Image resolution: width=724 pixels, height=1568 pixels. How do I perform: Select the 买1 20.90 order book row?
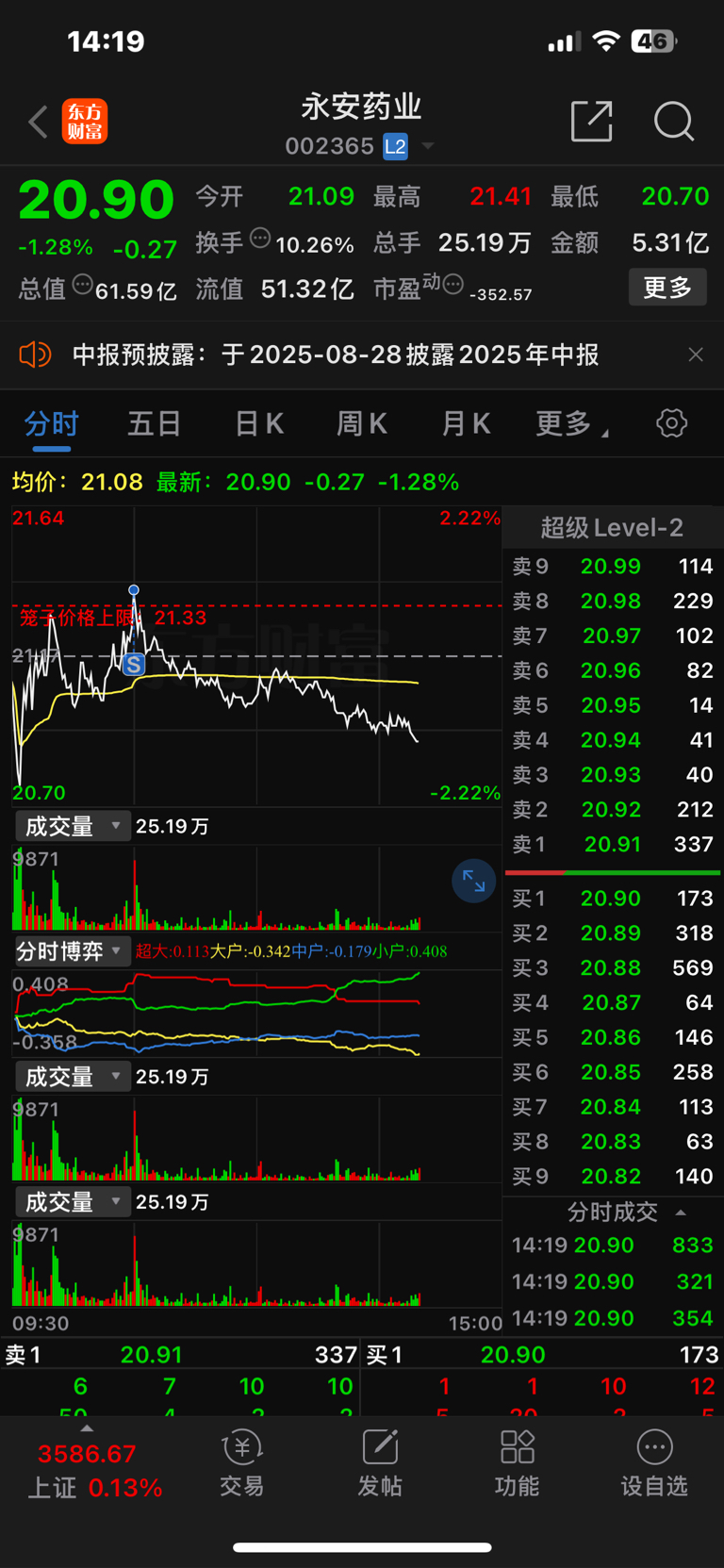point(613,899)
